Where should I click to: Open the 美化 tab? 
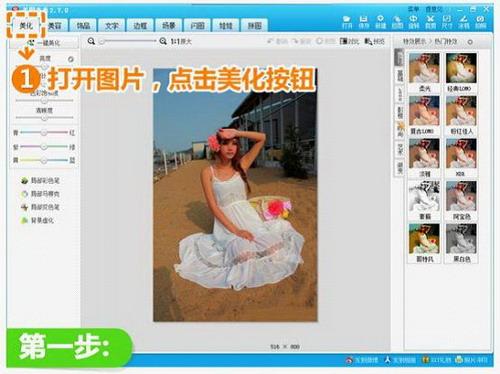26,25
